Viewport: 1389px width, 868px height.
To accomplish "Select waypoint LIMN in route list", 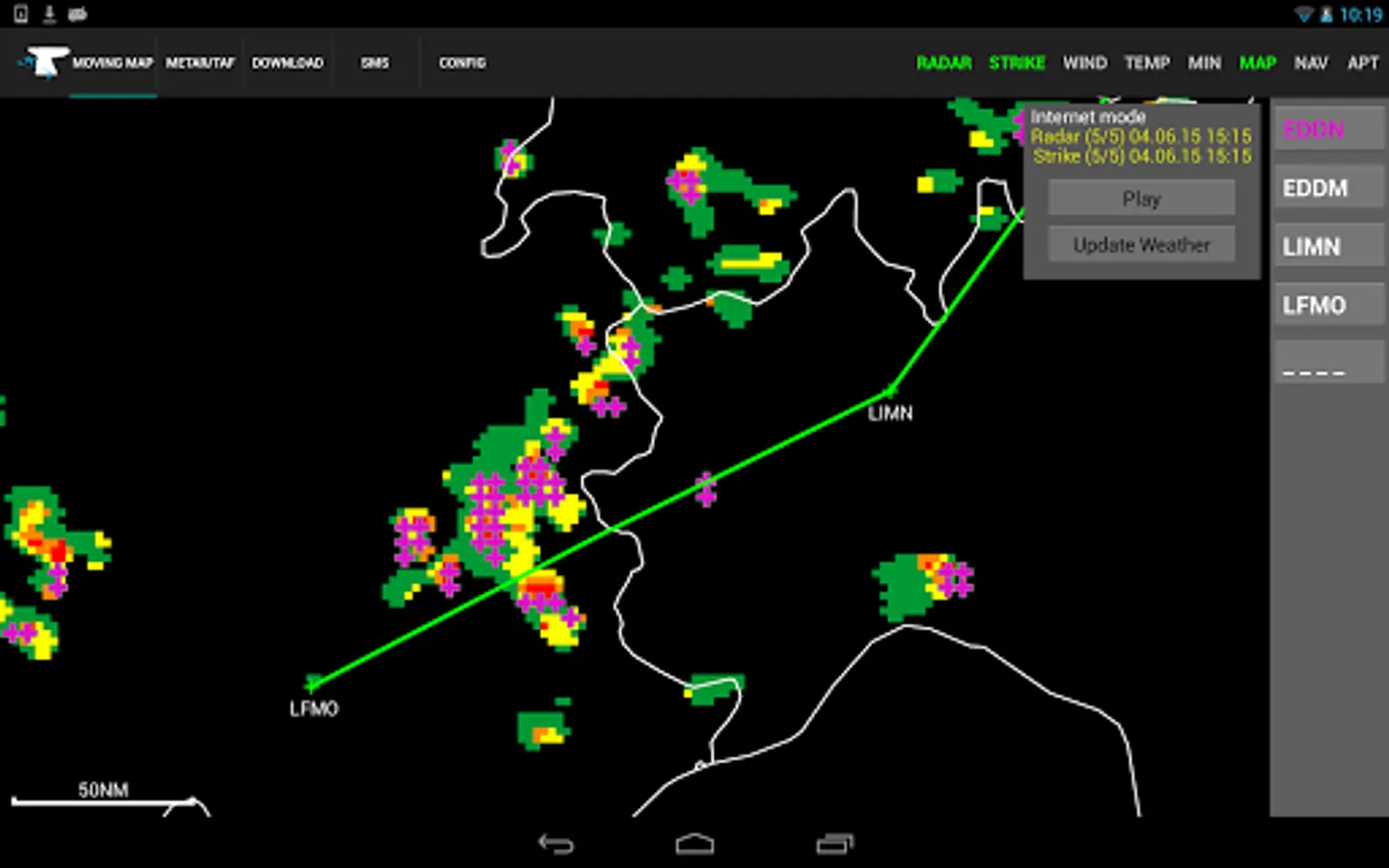I will pyautogui.click(x=1328, y=247).
